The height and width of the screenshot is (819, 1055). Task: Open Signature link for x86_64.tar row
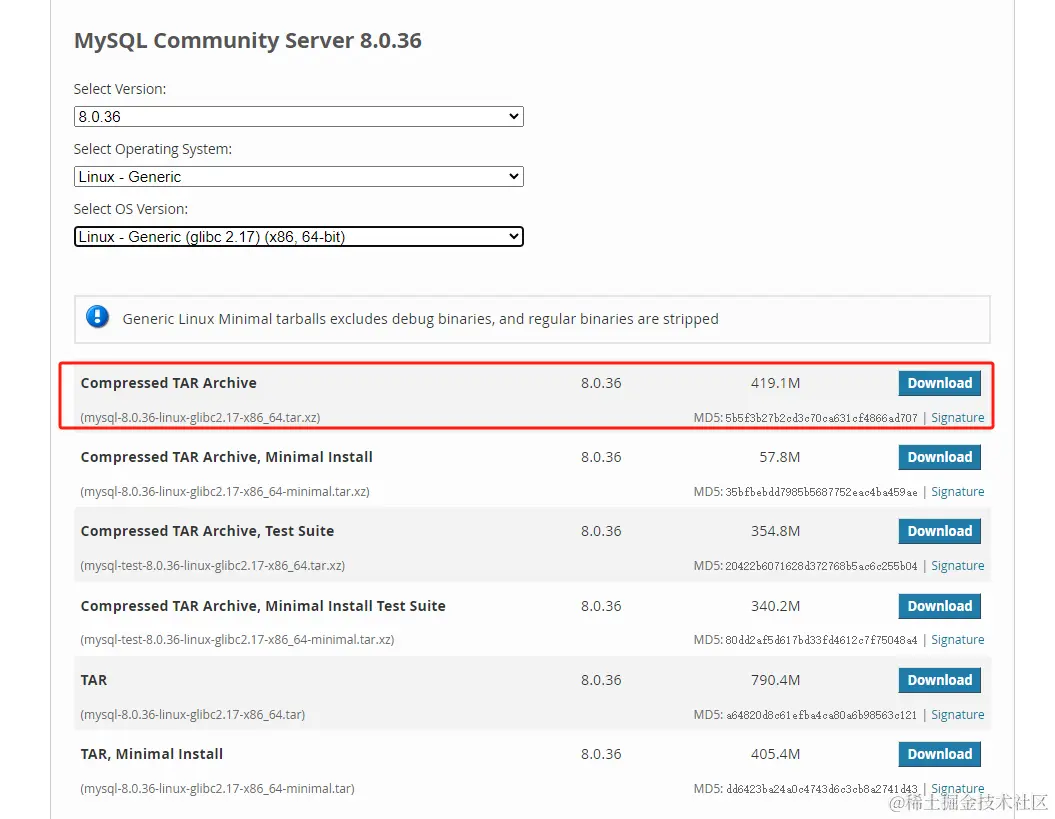coord(957,714)
